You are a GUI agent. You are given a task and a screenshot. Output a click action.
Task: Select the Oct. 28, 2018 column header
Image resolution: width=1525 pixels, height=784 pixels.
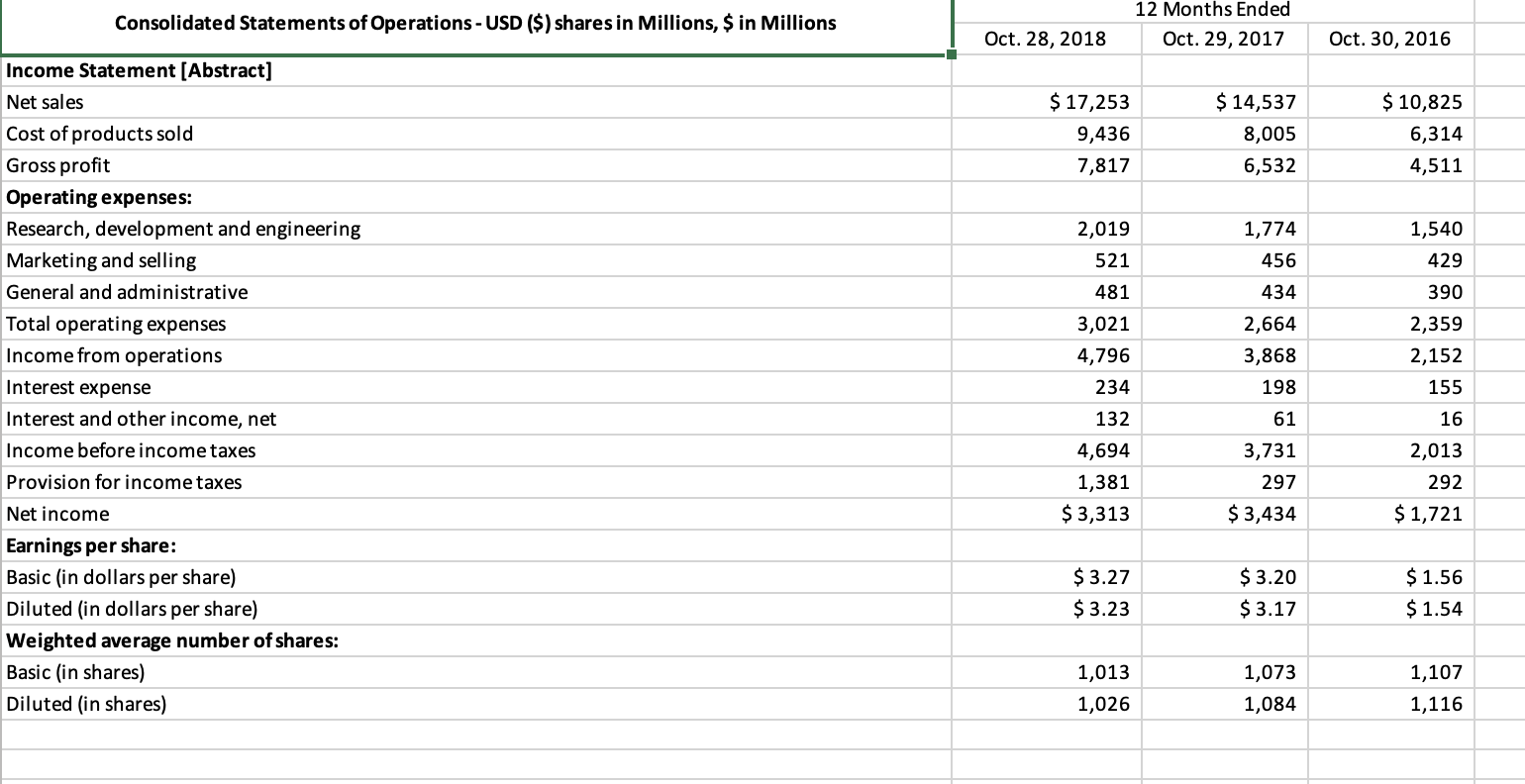(x=1046, y=39)
